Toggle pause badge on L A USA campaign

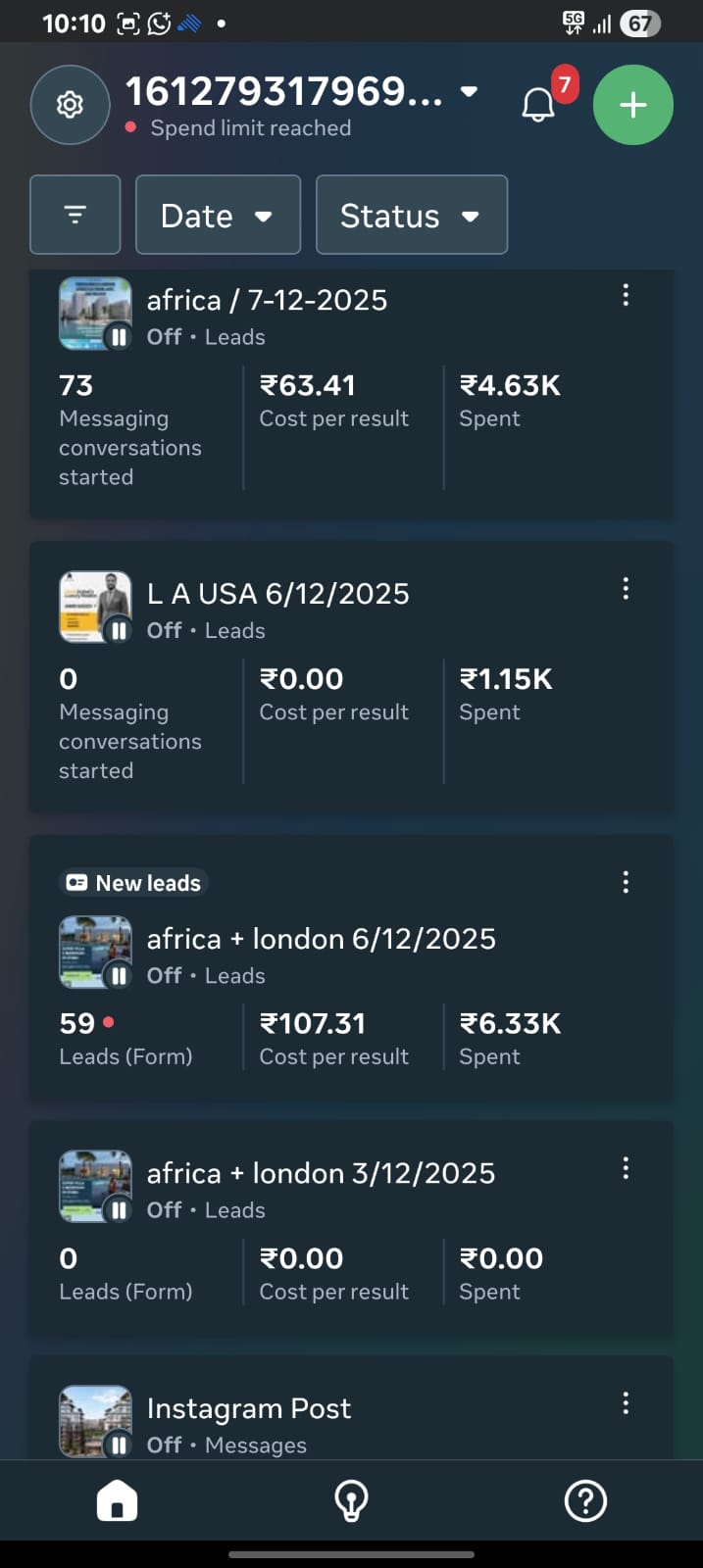pyautogui.click(x=119, y=631)
